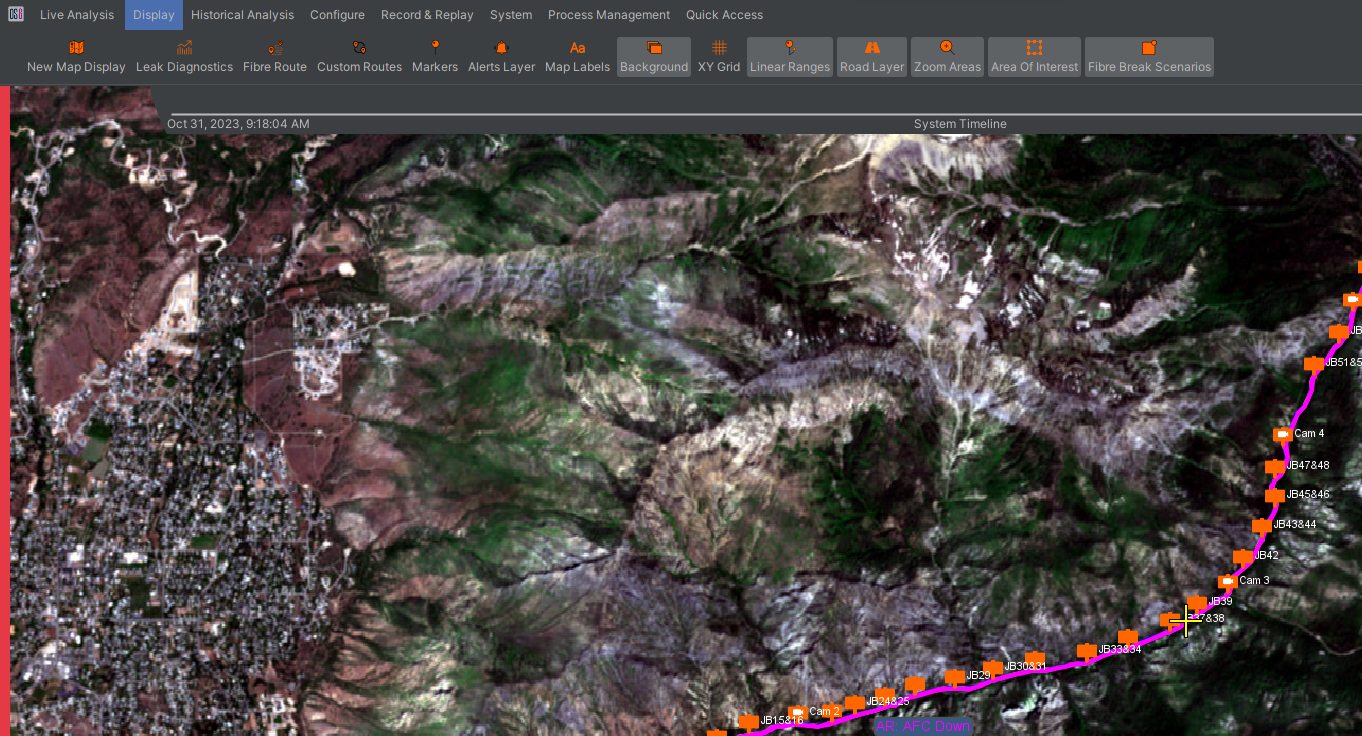Click the application logo in the top-left corner

tap(15, 14)
